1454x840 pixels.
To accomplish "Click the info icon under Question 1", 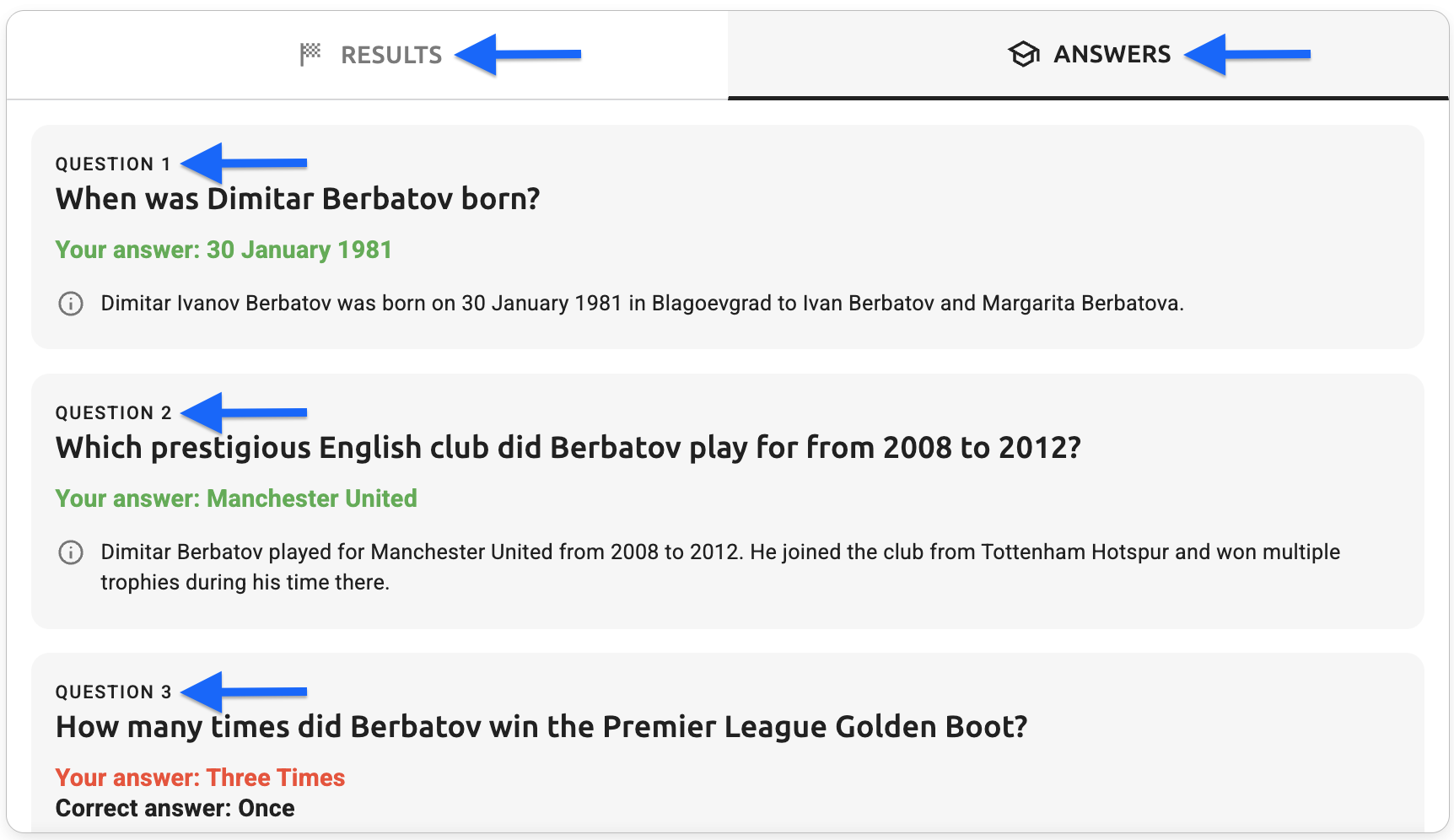I will click(71, 304).
